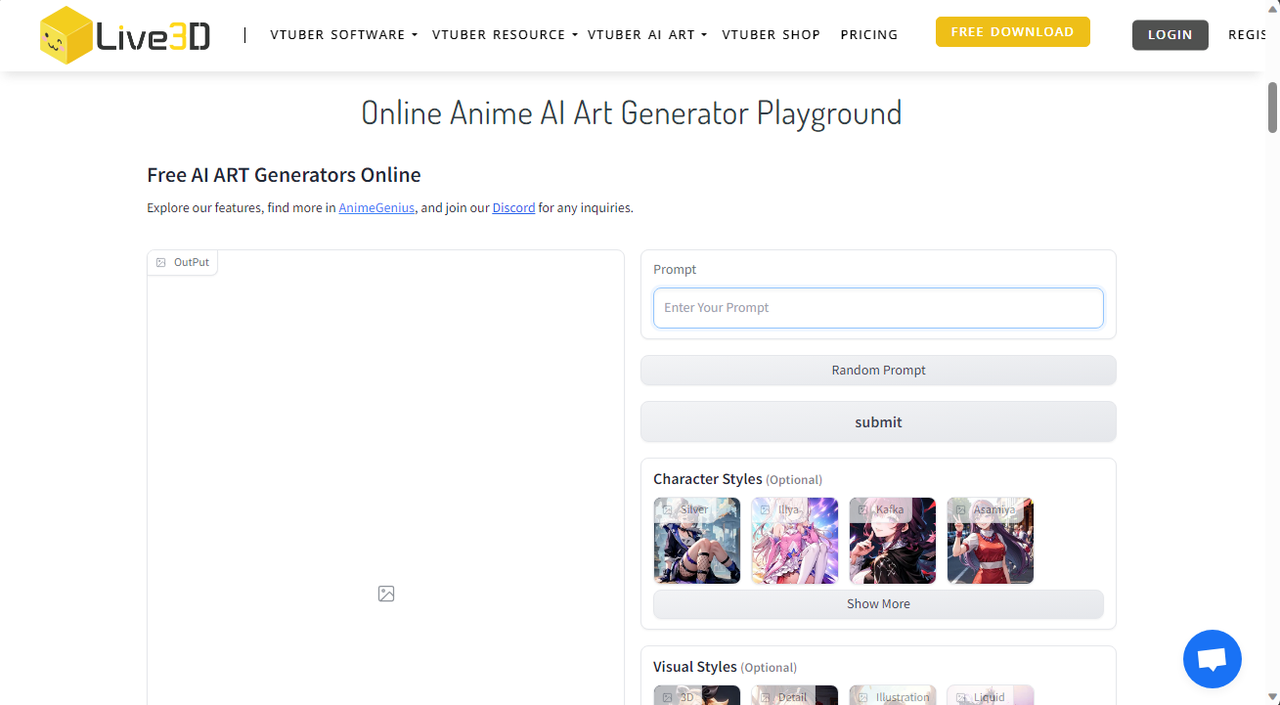Select the Detail visual style
The image size is (1280, 705).
tap(795, 696)
